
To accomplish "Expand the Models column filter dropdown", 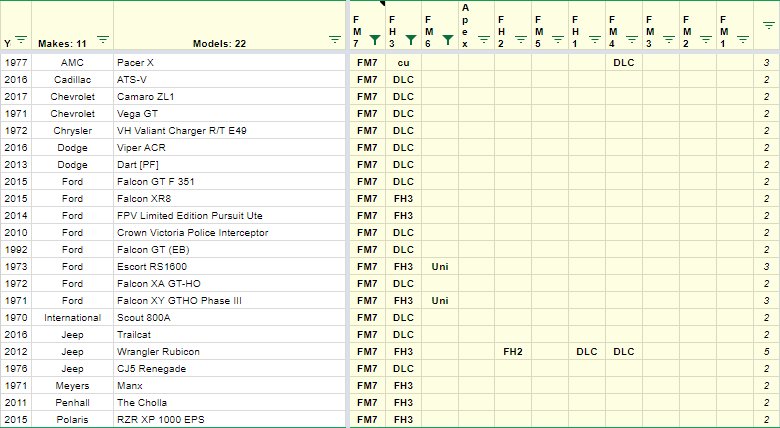I will [x=335, y=39].
